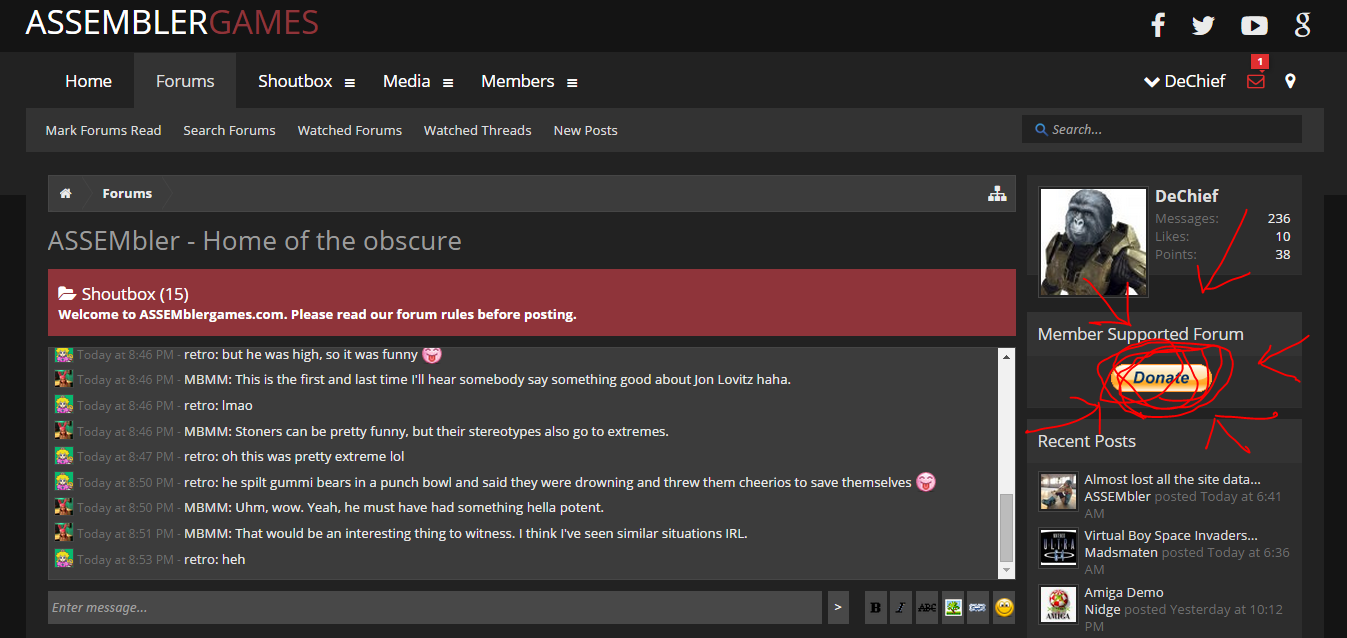Viewport: 1347px width, 638px height.
Task: Open the sitemap icon in the breadcrumb bar
Action: (997, 194)
